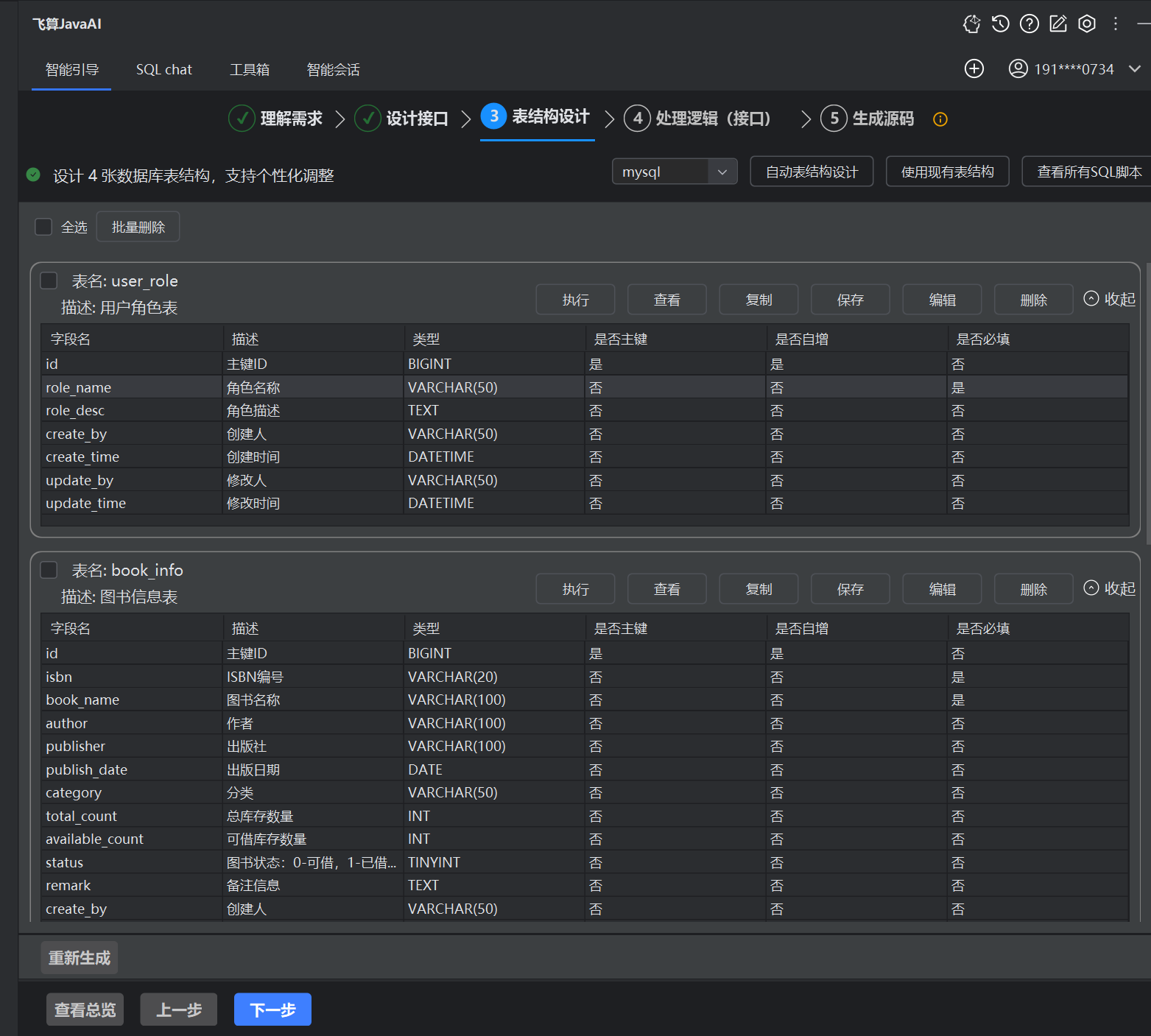The image size is (1151, 1036).
Task: Click the orange info icon beside 生成源码
Action: click(940, 119)
